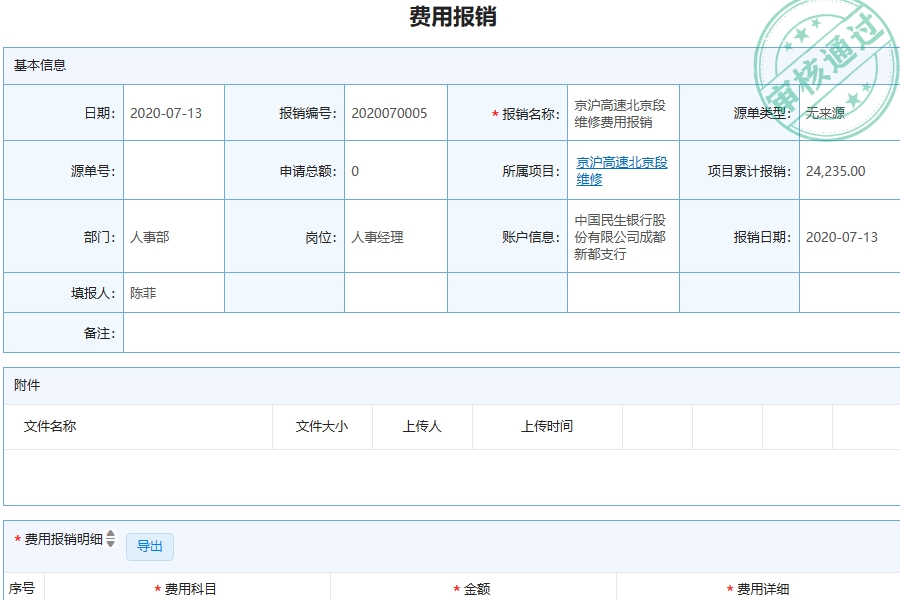Viewport: 900px width, 600px height.
Task: Collapse the 附件 section header
Action: 25,388
